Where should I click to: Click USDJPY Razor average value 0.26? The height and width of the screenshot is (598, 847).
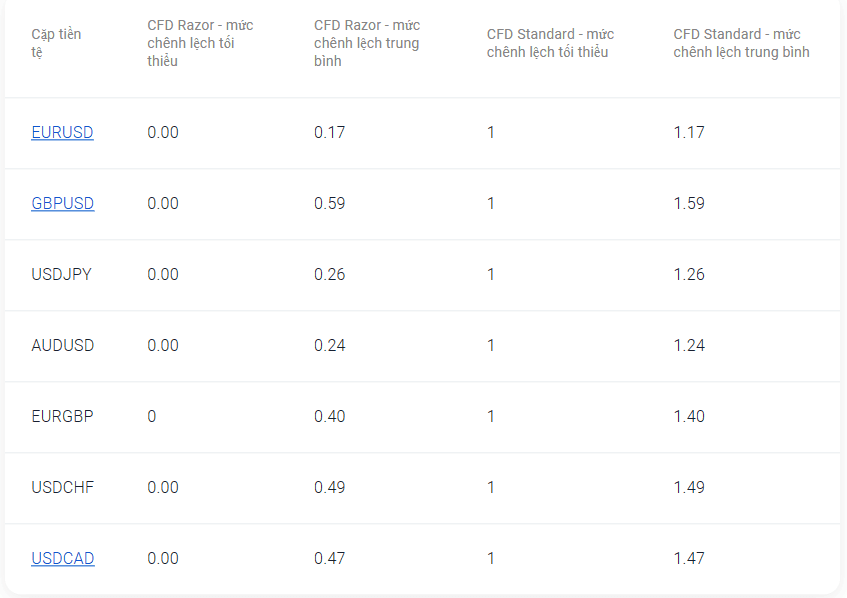click(x=330, y=274)
